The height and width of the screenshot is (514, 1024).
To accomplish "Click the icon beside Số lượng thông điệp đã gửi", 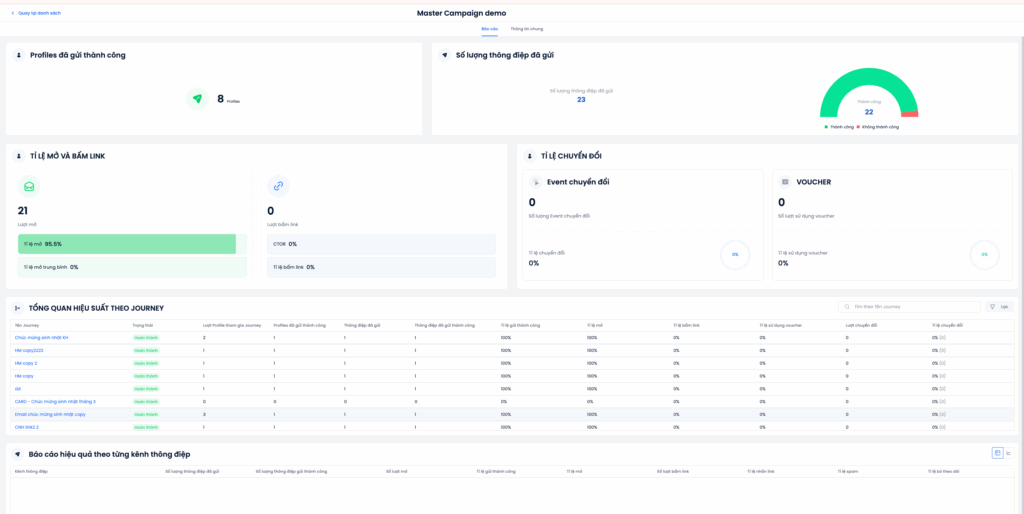I will pos(444,55).
